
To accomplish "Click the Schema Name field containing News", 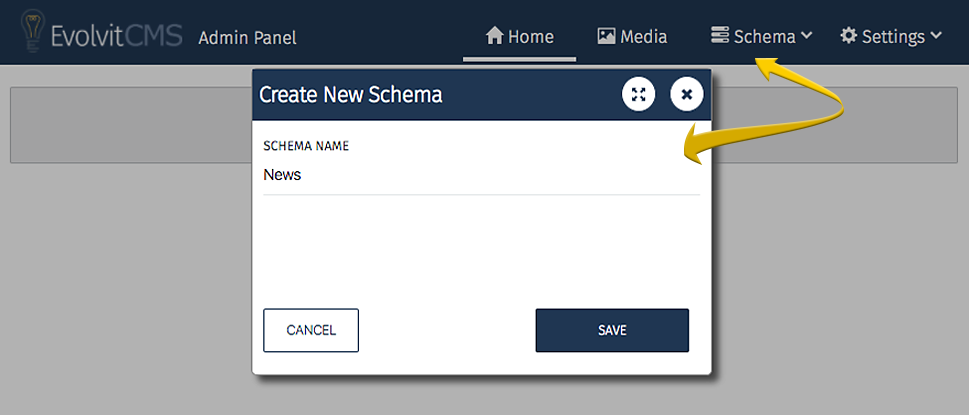I will click(x=480, y=175).
